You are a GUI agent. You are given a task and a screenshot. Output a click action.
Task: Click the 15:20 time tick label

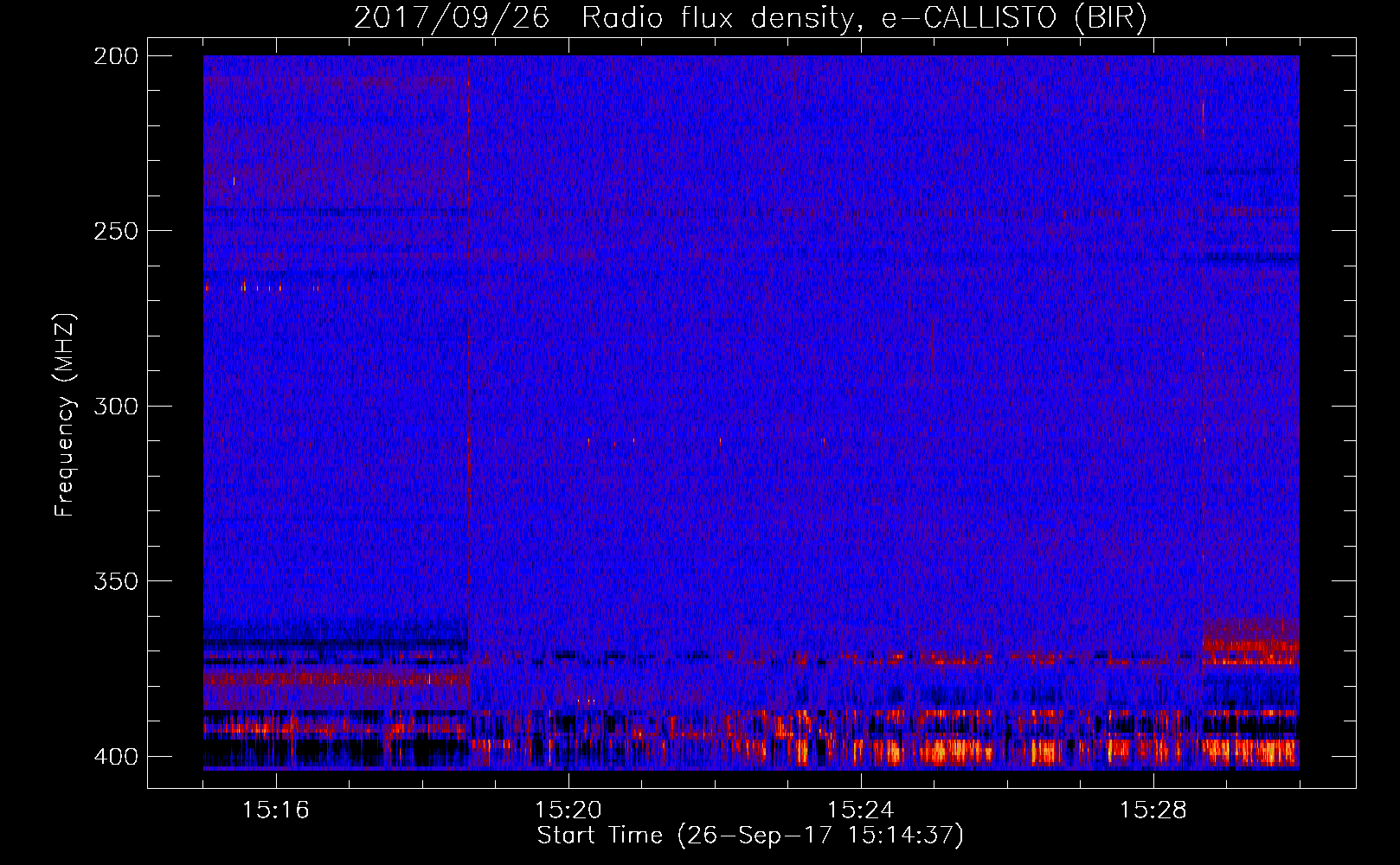(568, 810)
